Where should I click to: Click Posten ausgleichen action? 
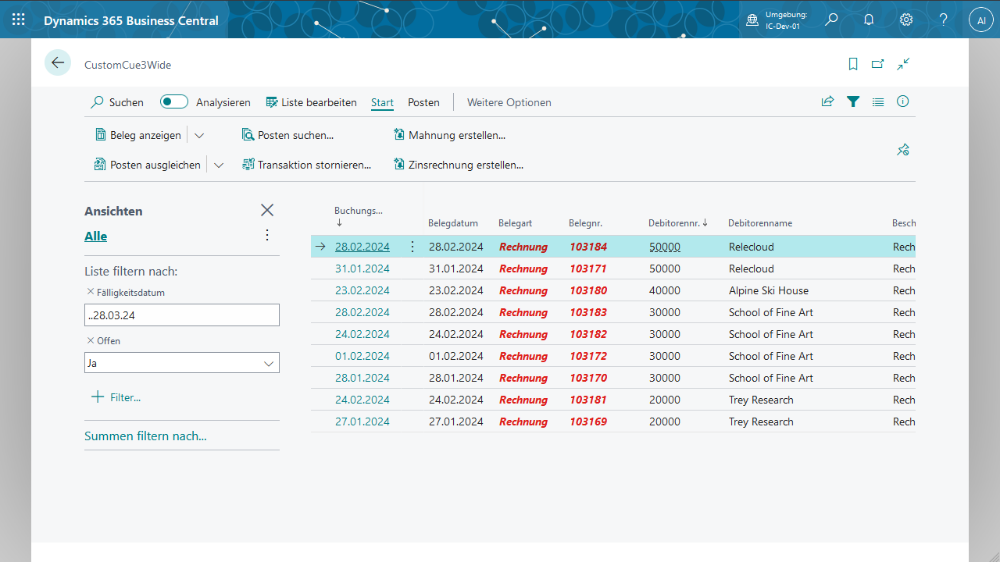click(x=148, y=165)
